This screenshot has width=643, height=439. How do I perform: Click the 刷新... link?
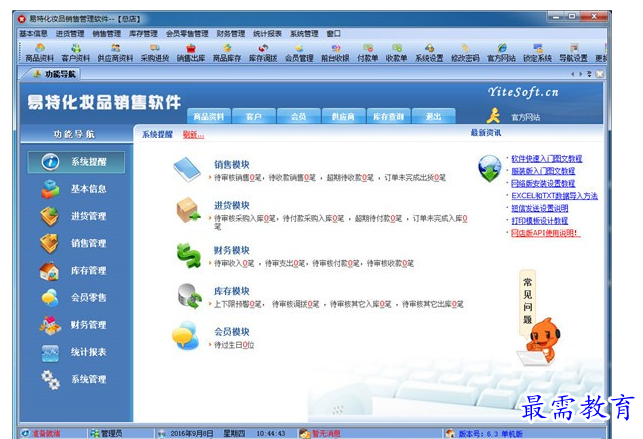coord(193,134)
